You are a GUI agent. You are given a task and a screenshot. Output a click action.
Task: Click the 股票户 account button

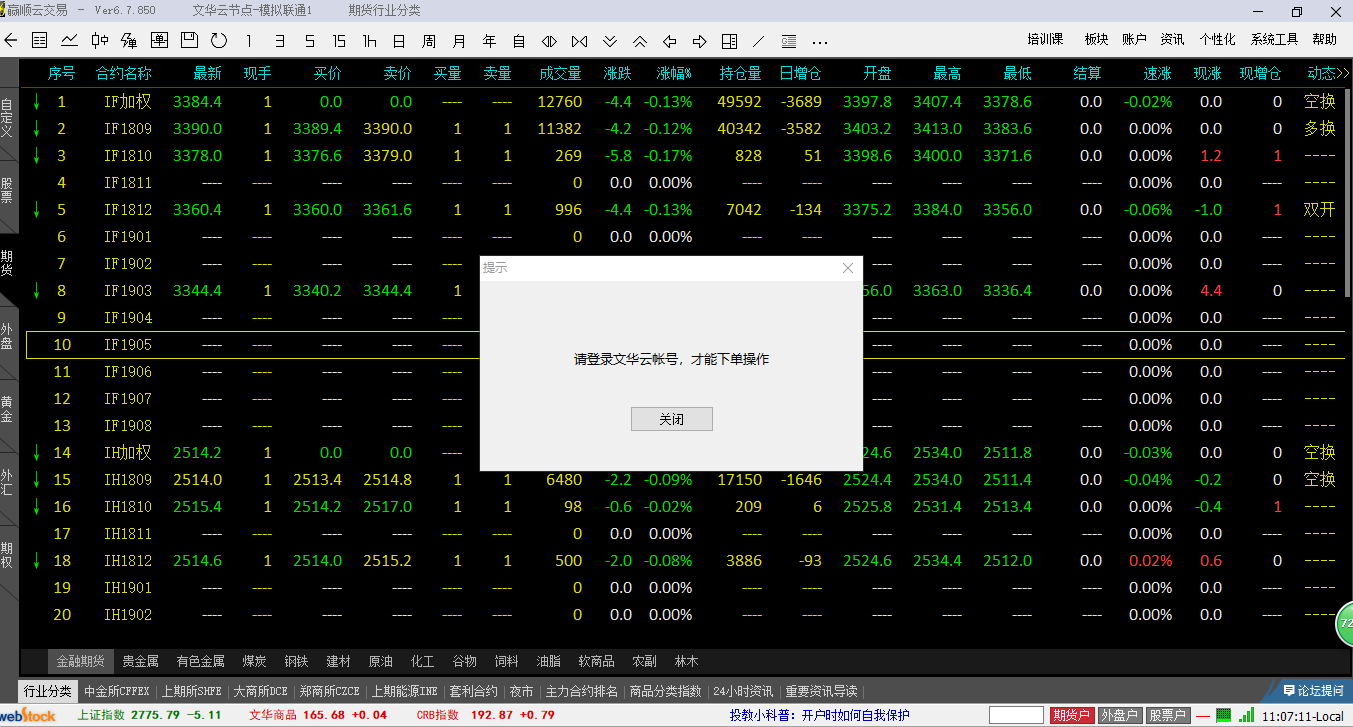pos(1167,715)
